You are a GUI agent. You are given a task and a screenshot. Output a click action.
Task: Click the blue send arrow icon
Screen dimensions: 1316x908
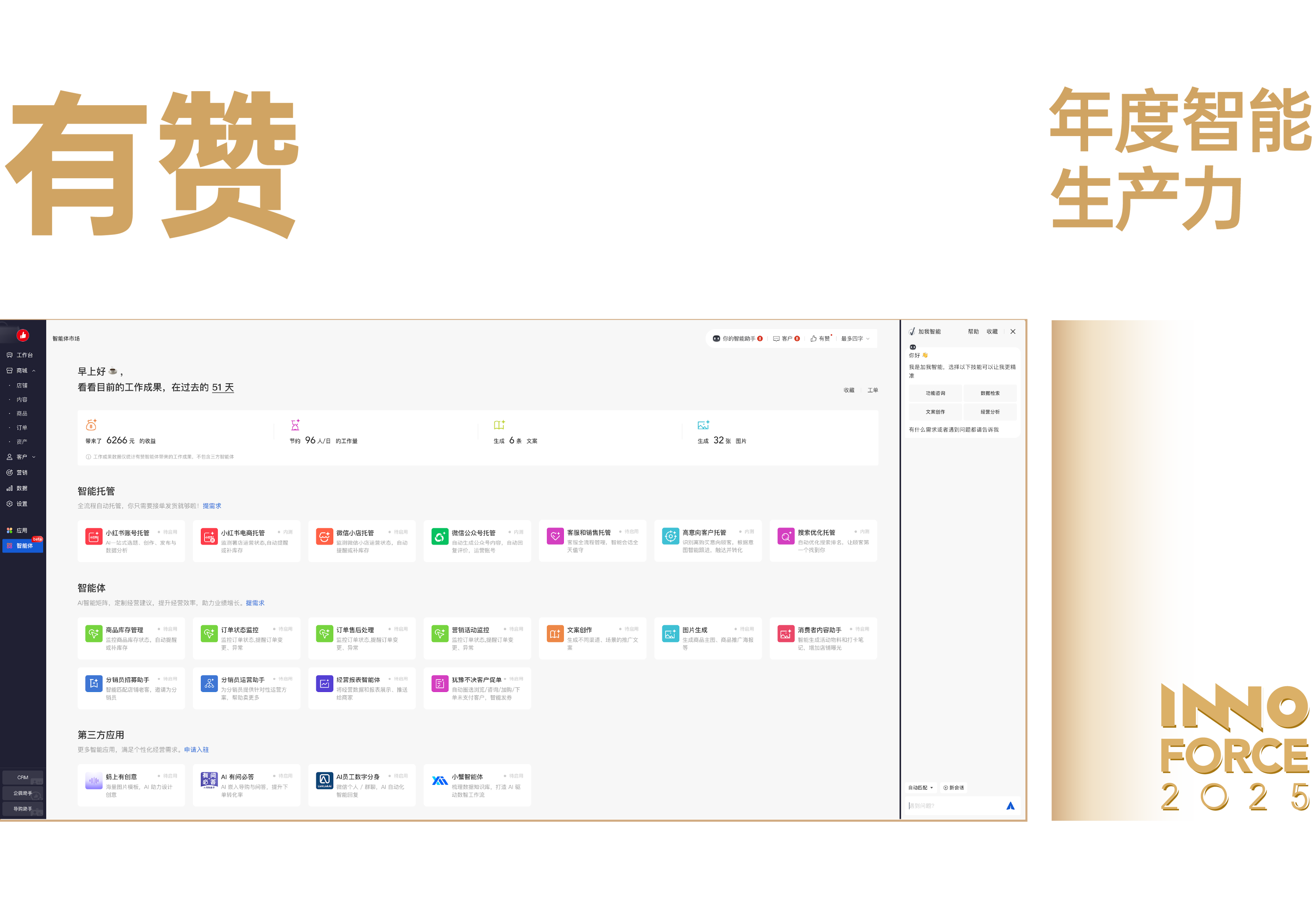click(x=1010, y=805)
